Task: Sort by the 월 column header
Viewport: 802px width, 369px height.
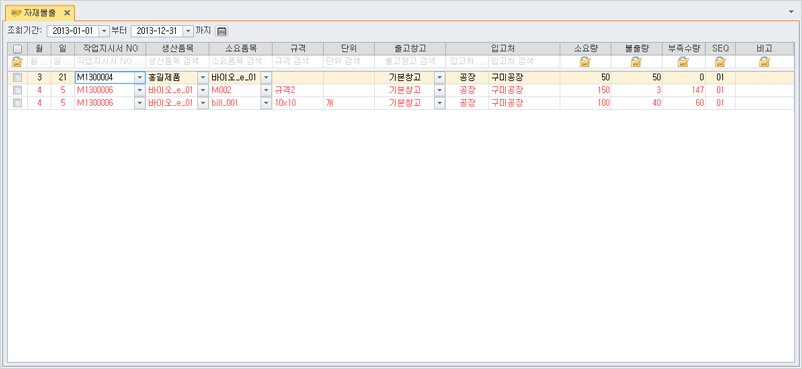Action: point(39,49)
